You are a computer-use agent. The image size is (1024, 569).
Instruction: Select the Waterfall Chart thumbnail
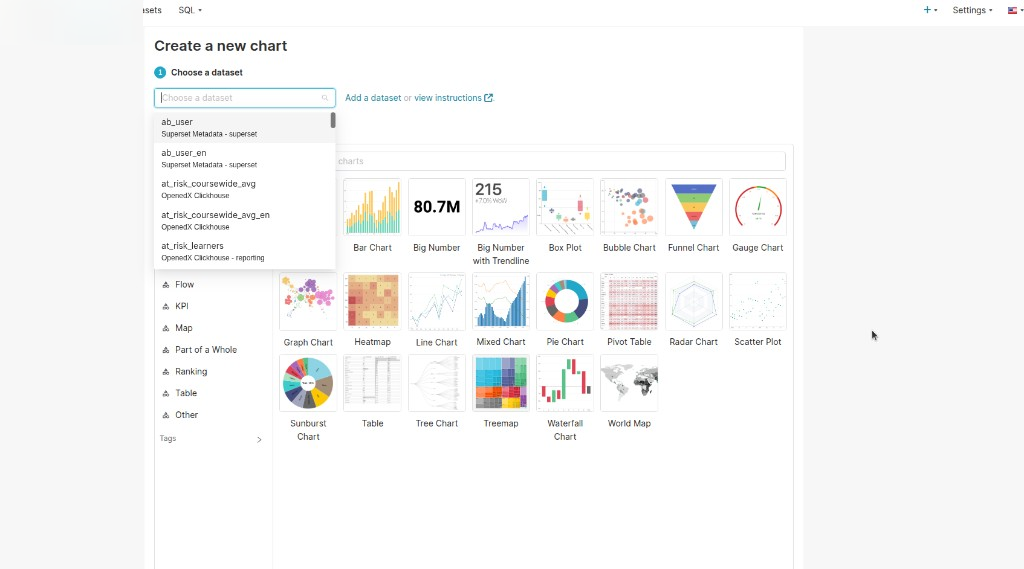pos(565,383)
